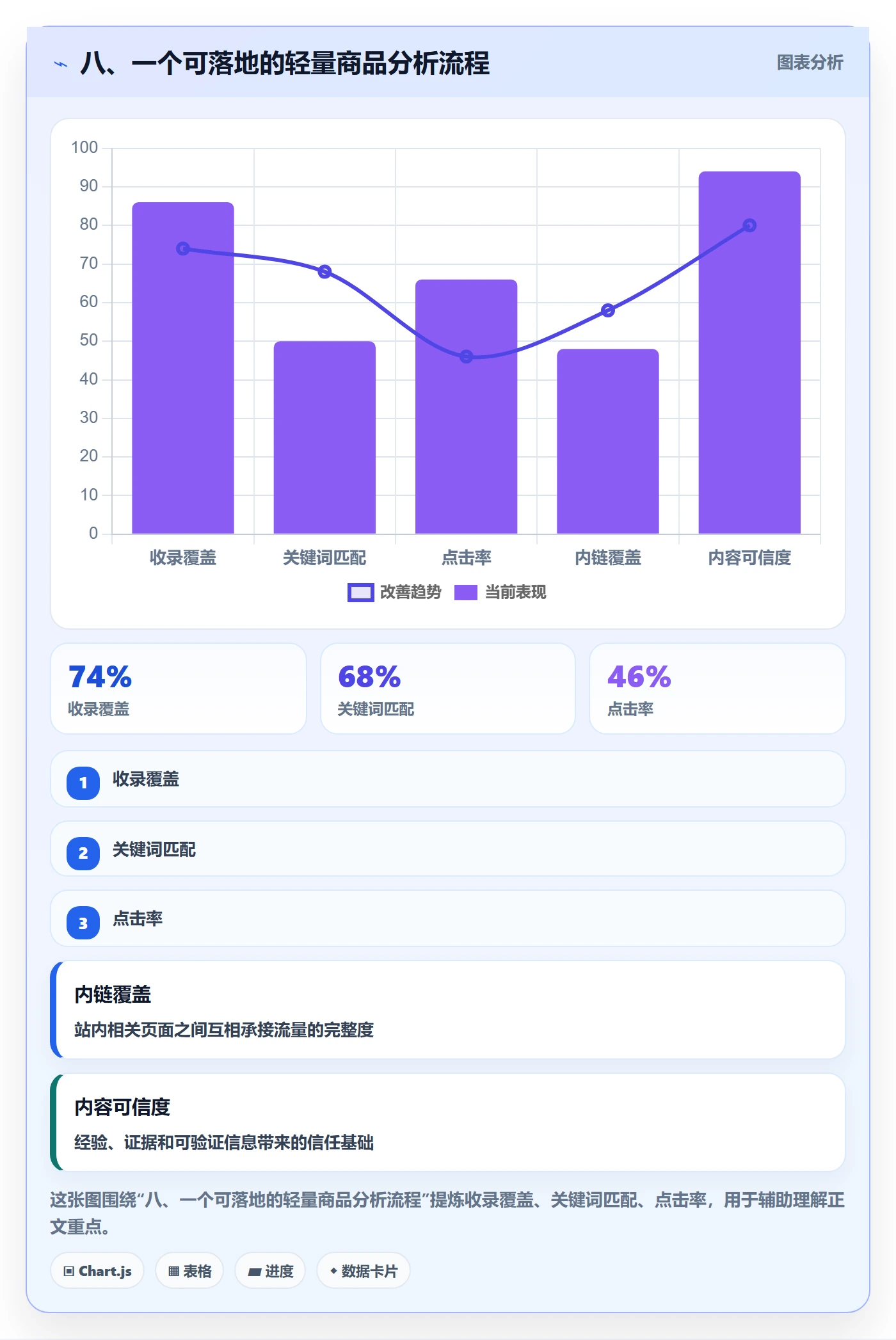The image size is (896, 1340).
Task: Click the number 3 badge for 点击率
Action: point(83,923)
